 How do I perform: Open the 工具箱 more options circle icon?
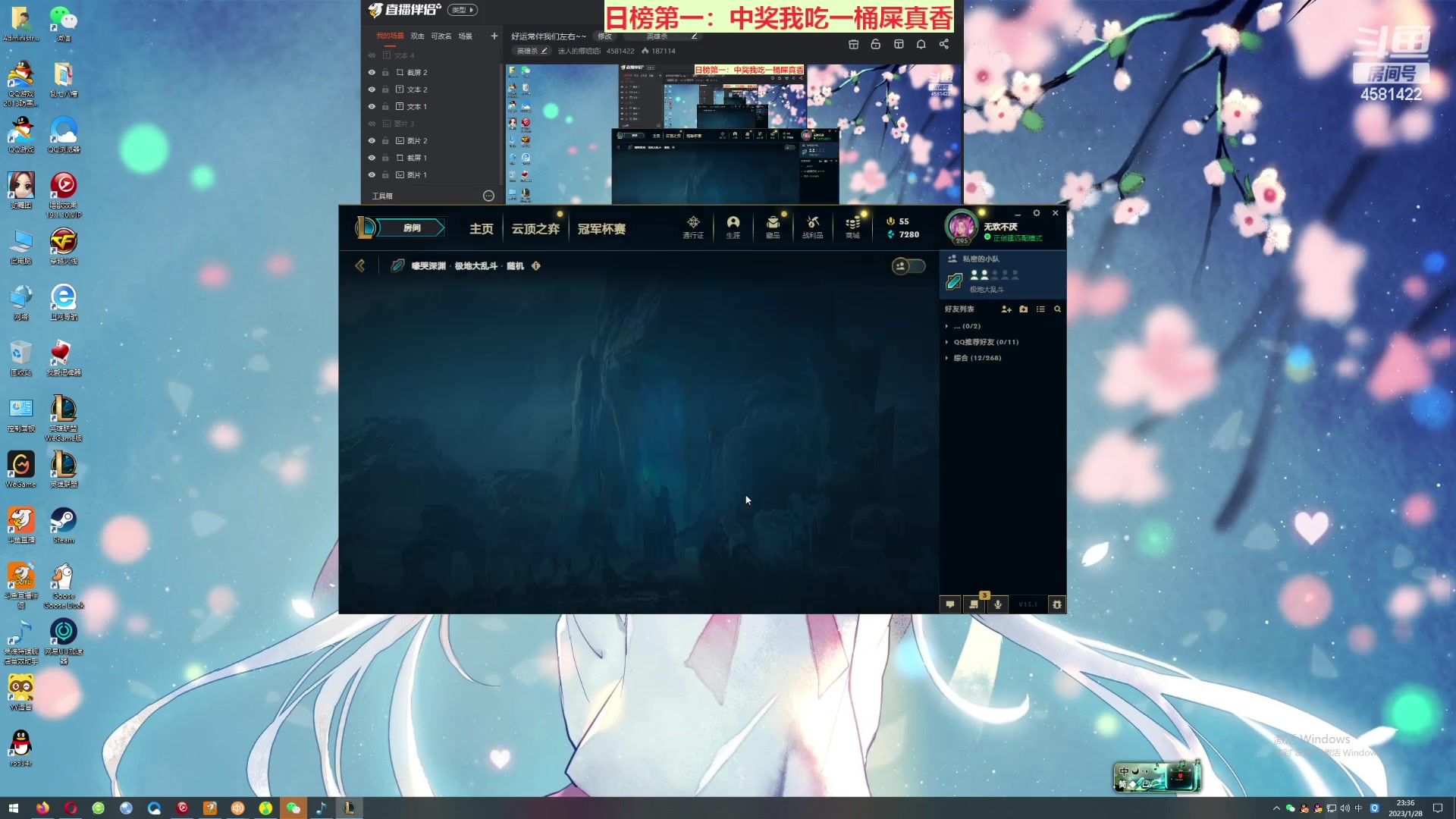coord(489,196)
